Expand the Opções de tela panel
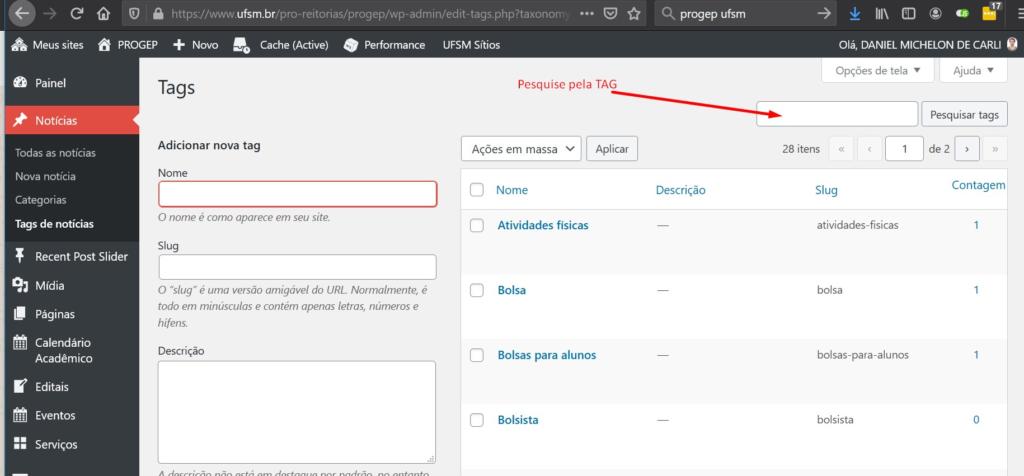Viewport: 1024px width, 476px height. point(877,71)
